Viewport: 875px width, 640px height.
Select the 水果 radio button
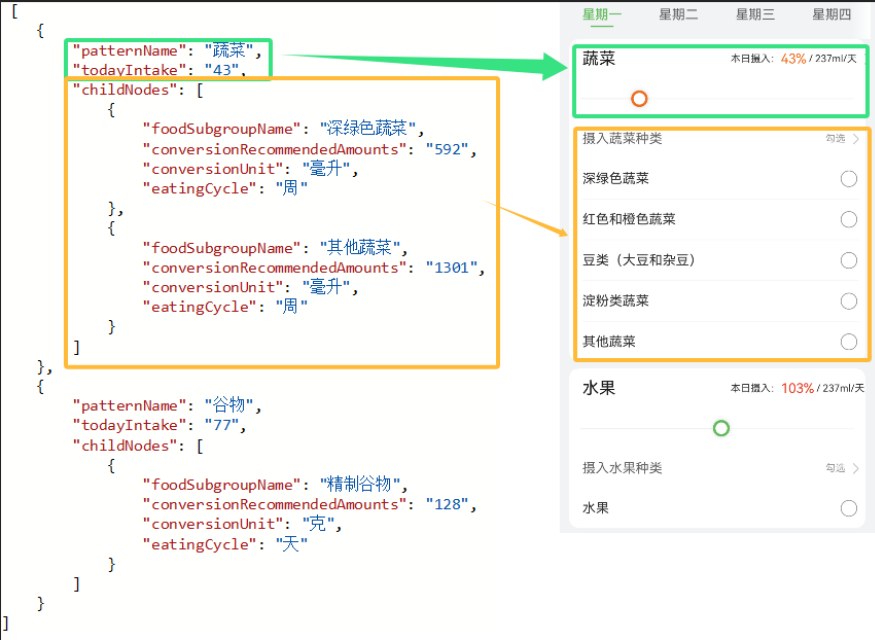click(x=848, y=508)
